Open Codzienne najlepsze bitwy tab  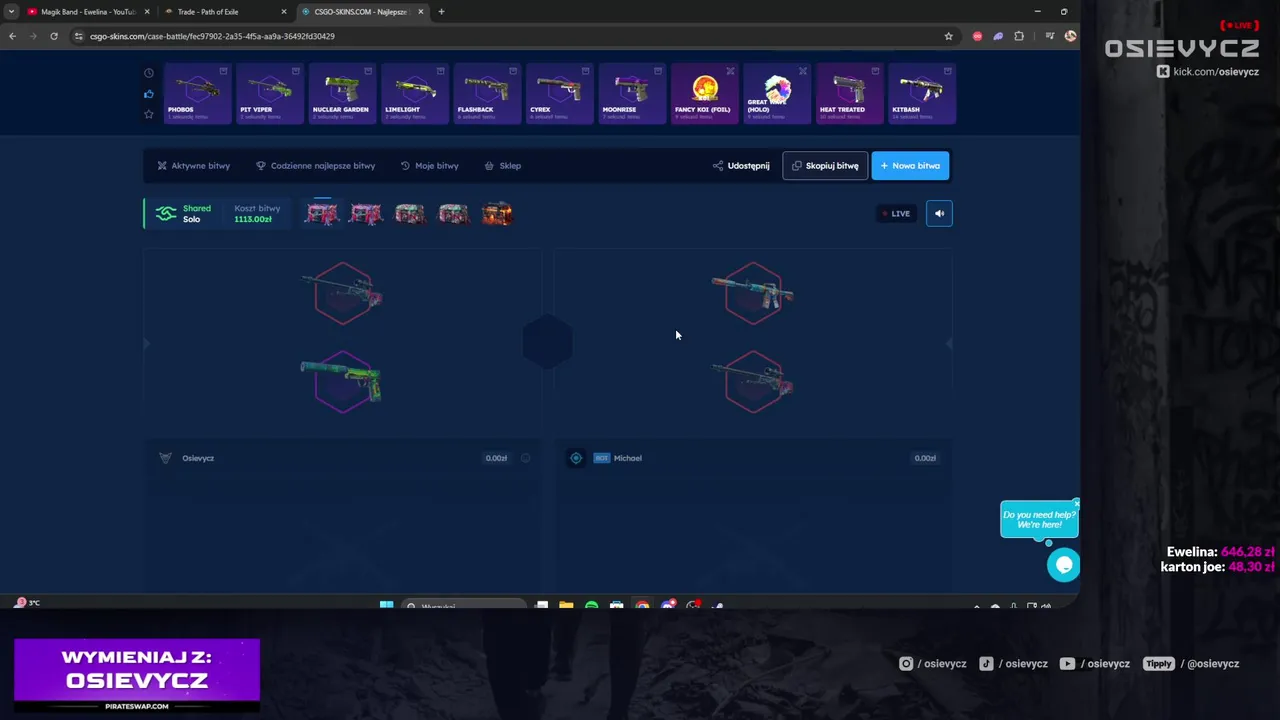316,166
